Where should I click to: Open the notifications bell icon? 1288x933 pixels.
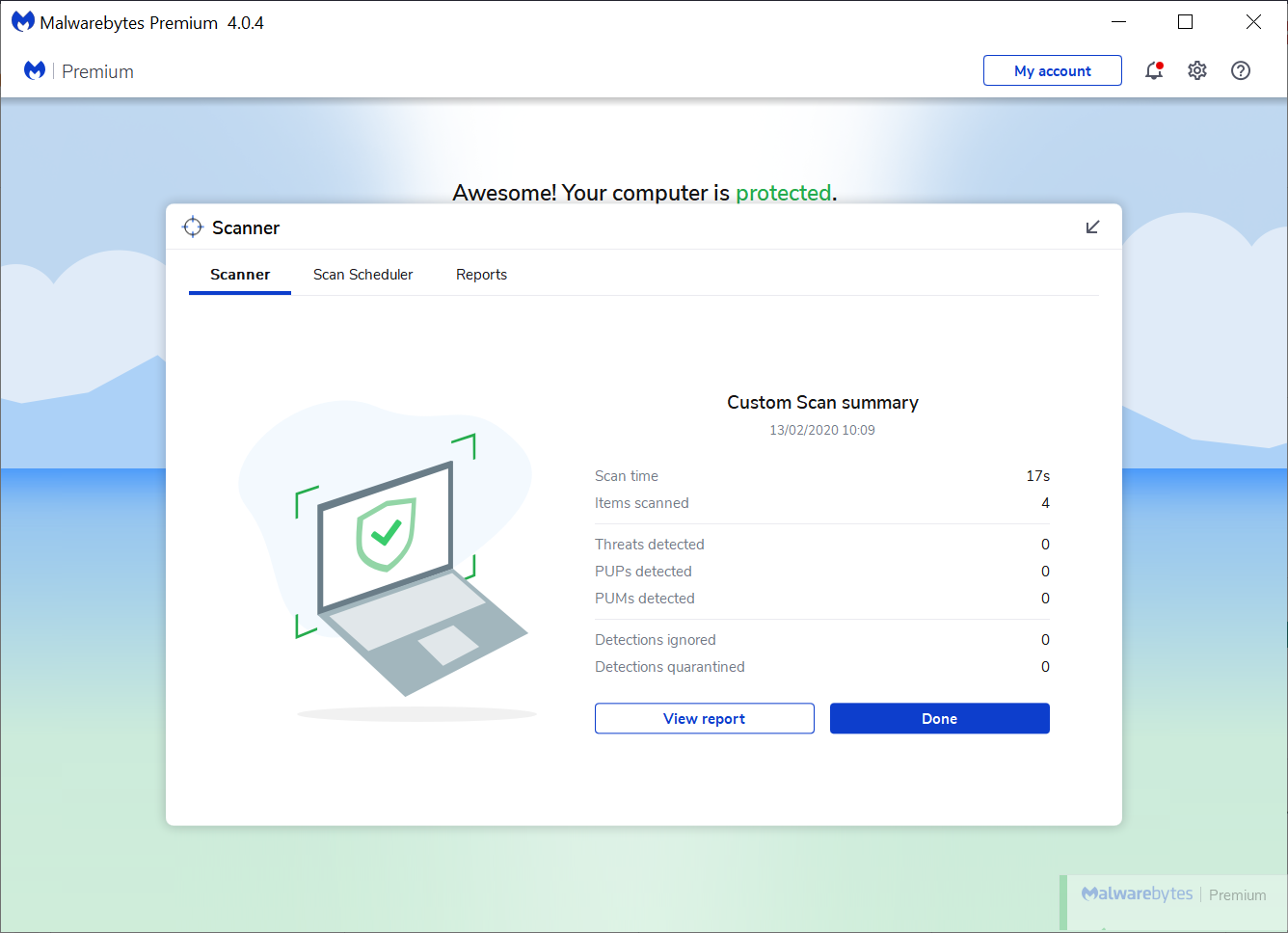click(1154, 70)
